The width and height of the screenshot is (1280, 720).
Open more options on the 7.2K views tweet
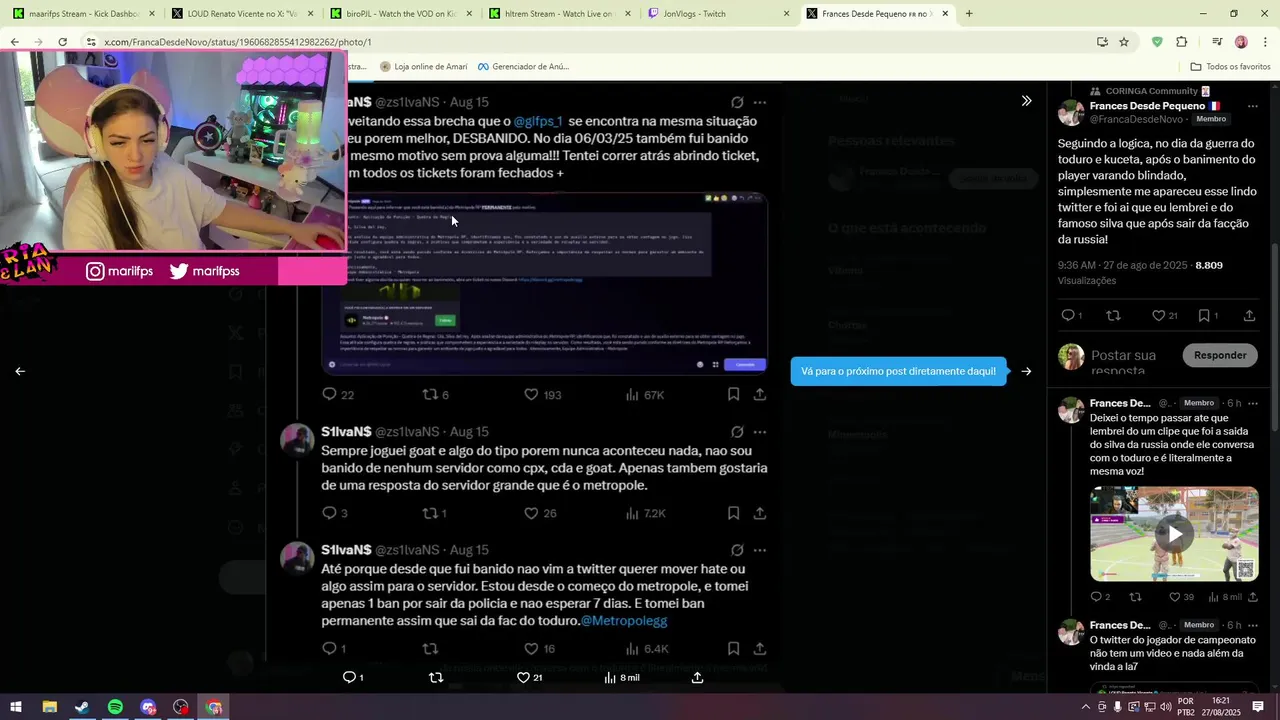[x=760, y=432]
